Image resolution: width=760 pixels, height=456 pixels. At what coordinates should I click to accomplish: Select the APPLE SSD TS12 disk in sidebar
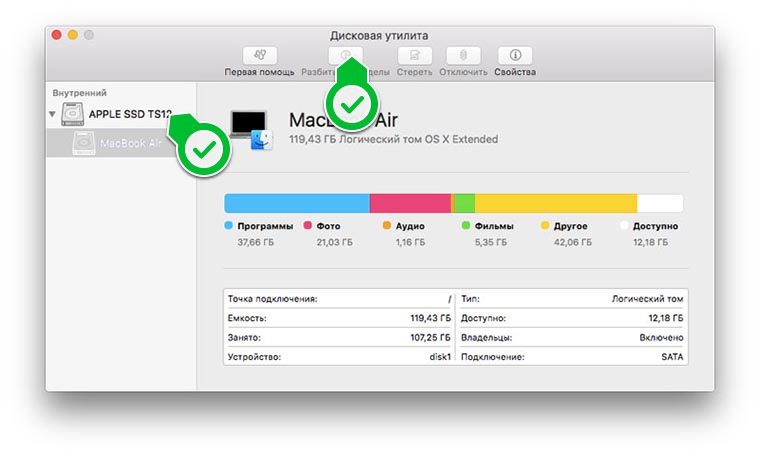pyautogui.click(x=121, y=114)
